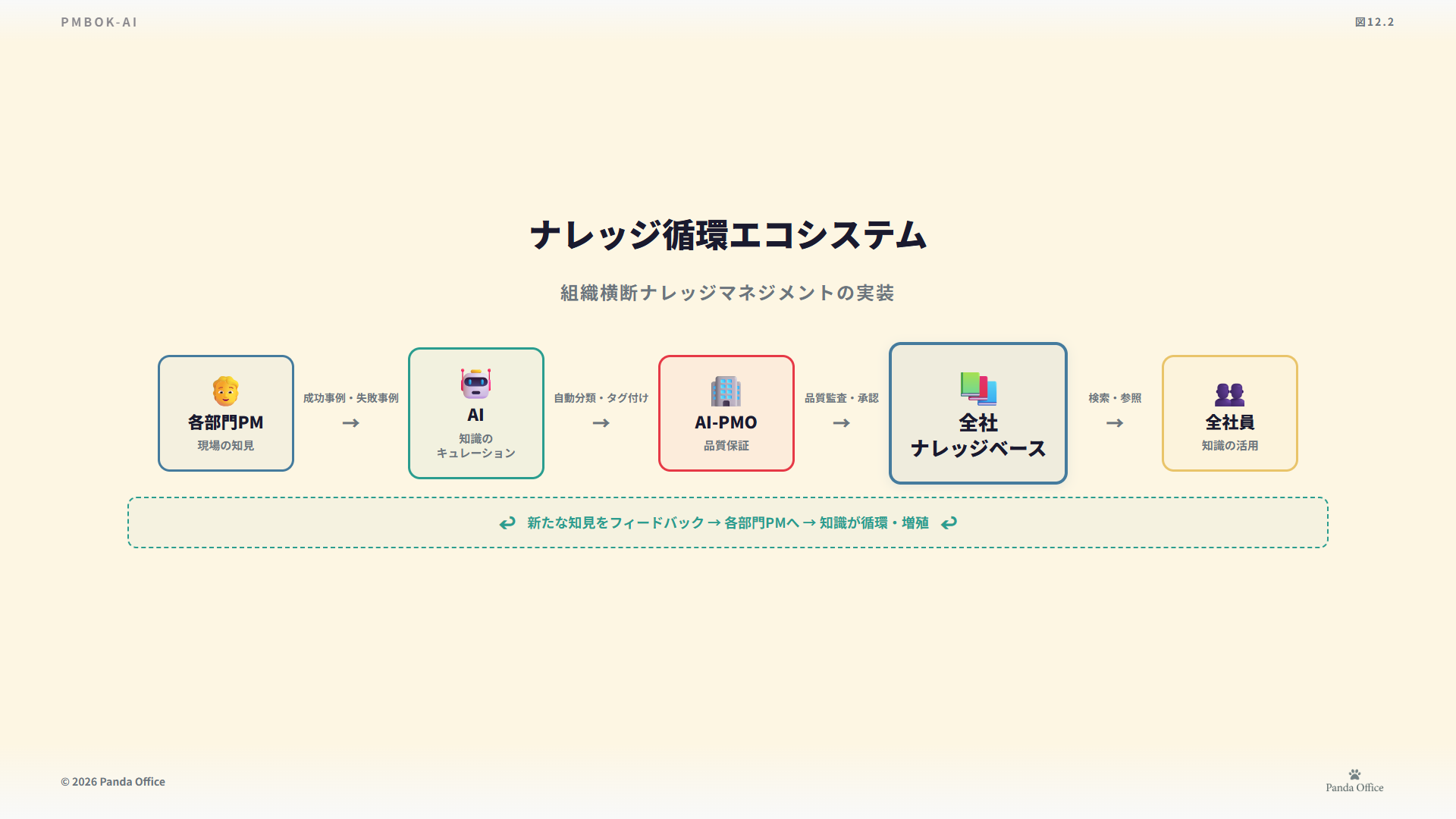Click the © 2026 Panda Office footer text
Screen dimensions: 1456x819
(x=113, y=782)
